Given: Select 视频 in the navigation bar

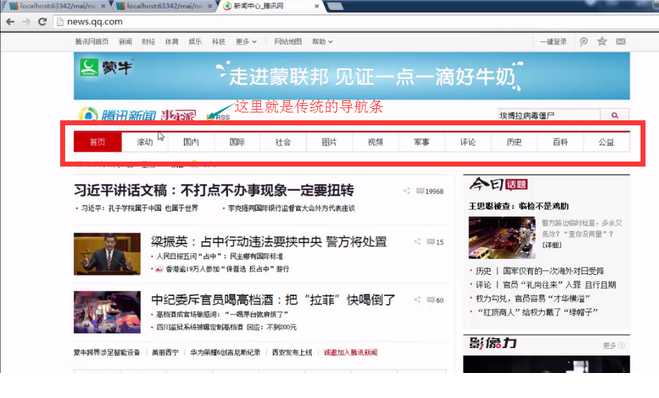Looking at the screenshot, I should pos(375,142).
